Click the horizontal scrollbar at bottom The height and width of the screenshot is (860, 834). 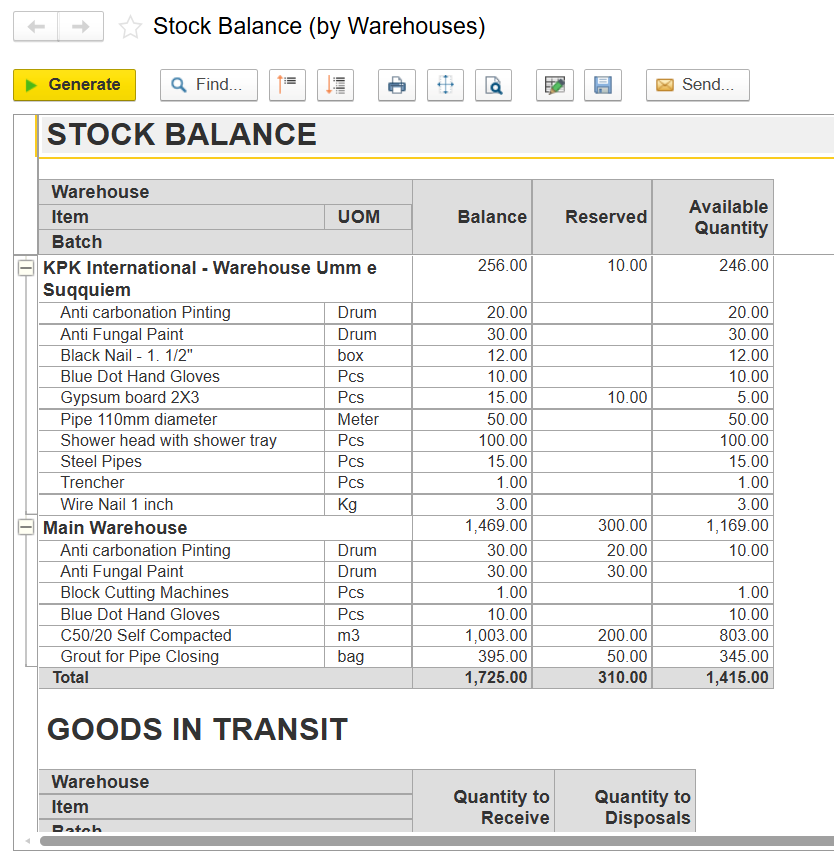[x=436, y=841]
